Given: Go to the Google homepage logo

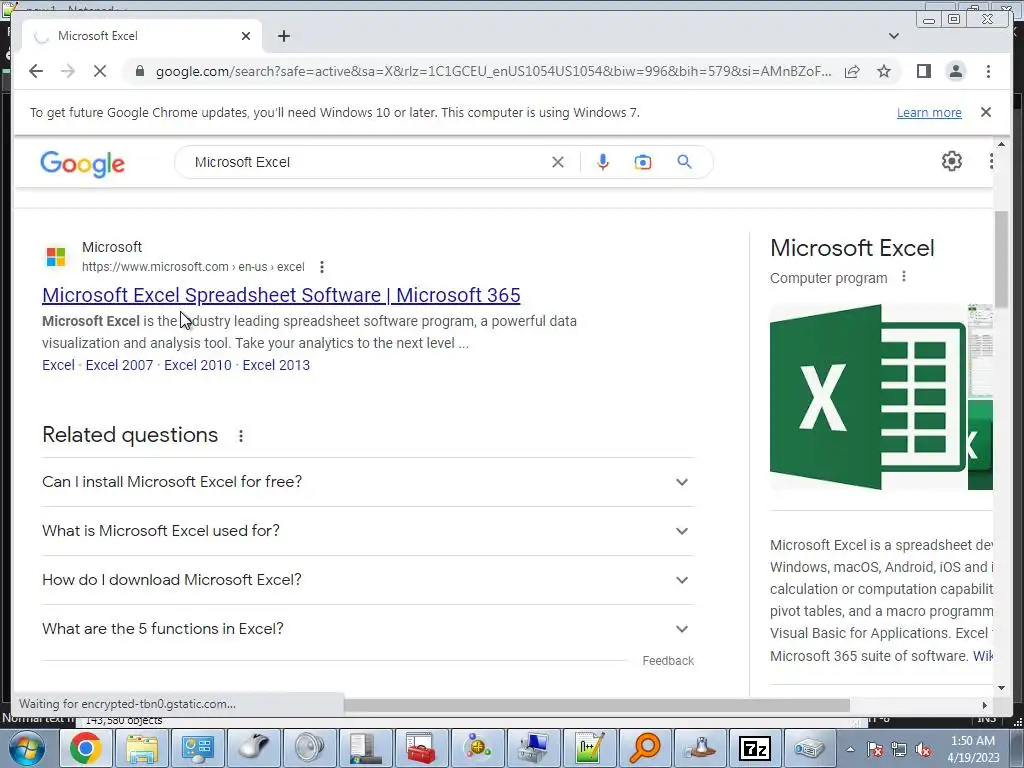Looking at the screenshot, I should click(82, 163).
